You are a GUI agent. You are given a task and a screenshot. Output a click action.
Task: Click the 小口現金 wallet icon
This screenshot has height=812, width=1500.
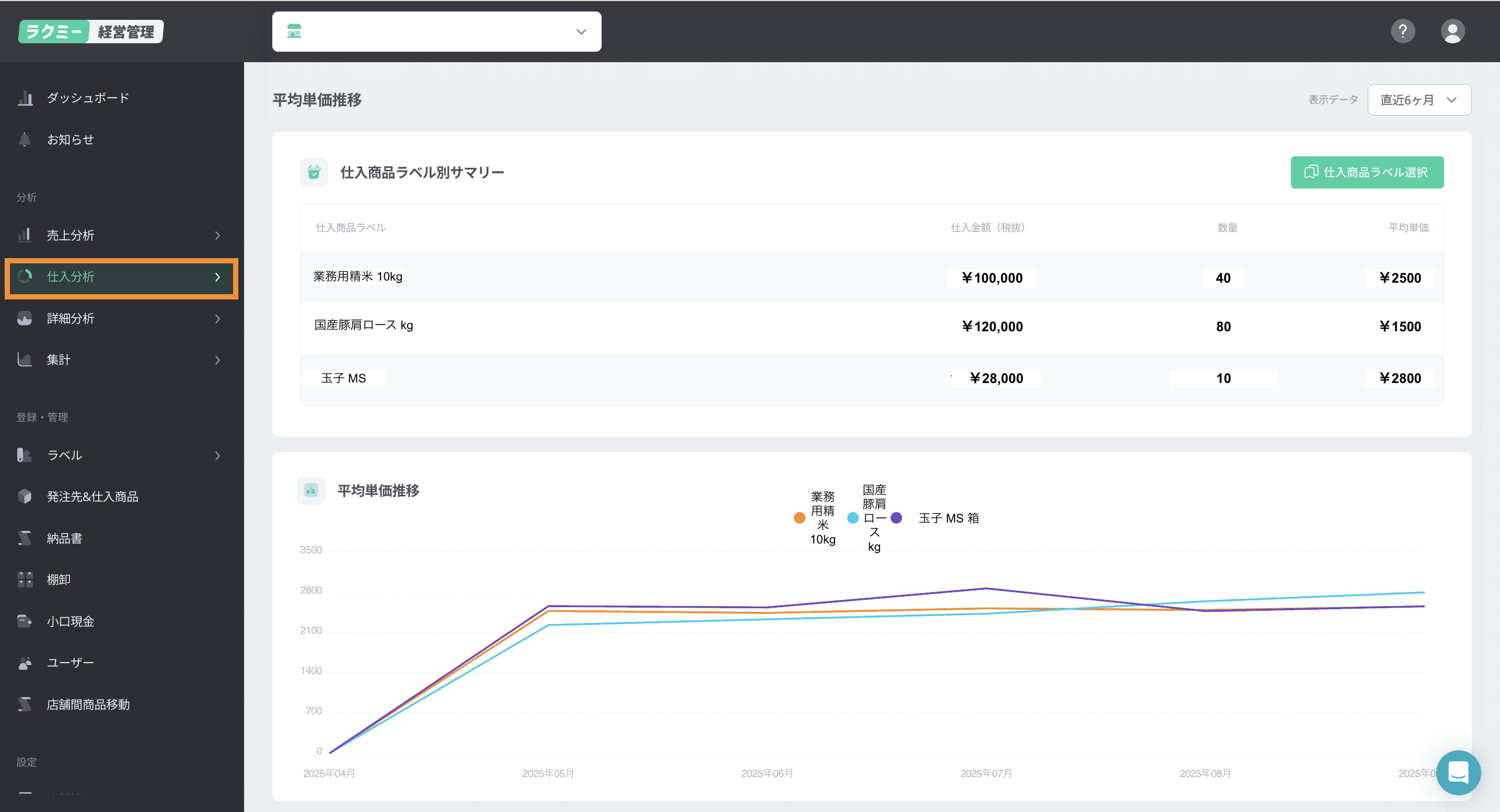[x=25, y=621]
